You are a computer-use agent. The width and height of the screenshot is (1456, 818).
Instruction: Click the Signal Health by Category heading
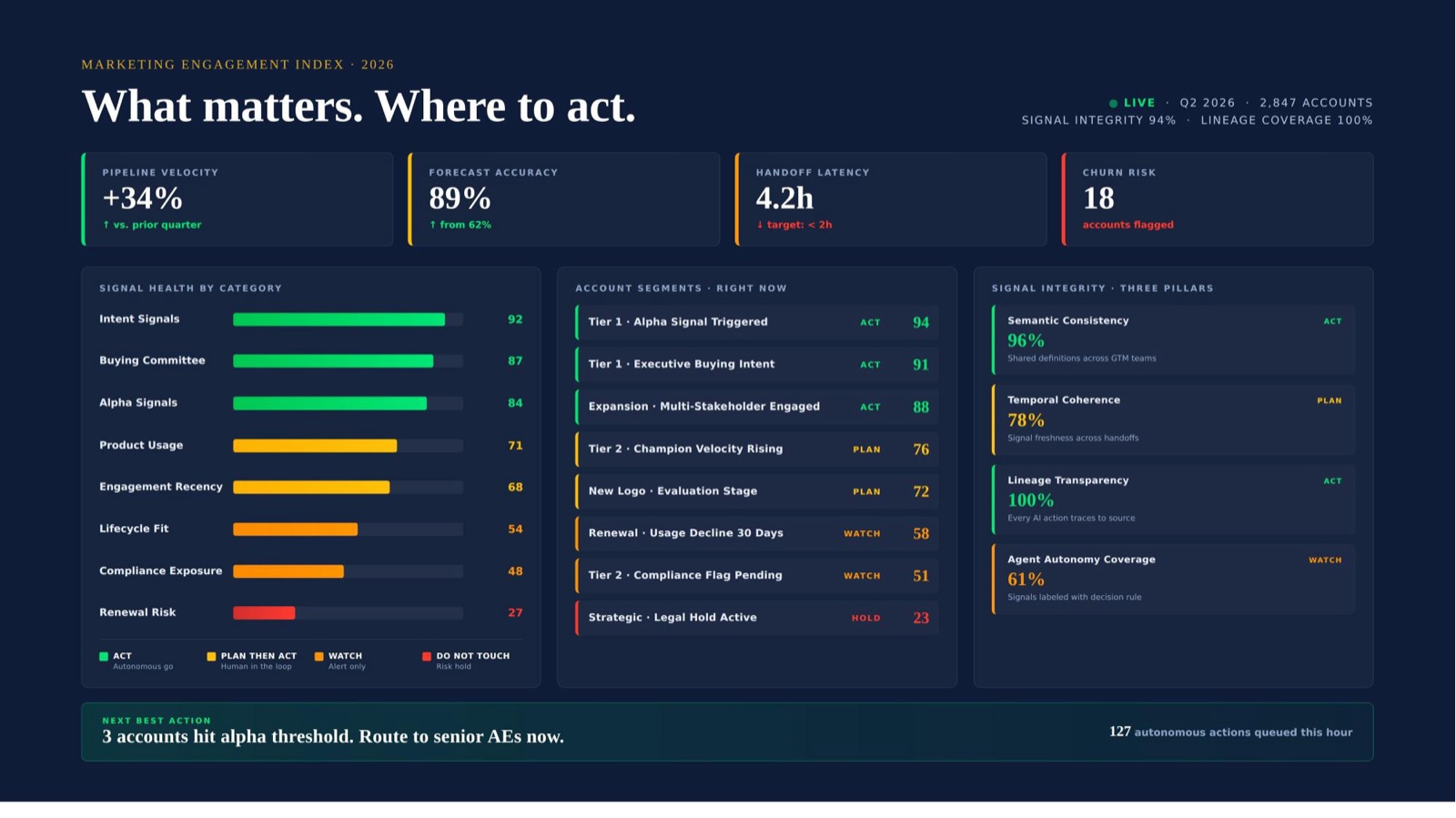click(x=190, y=288)
